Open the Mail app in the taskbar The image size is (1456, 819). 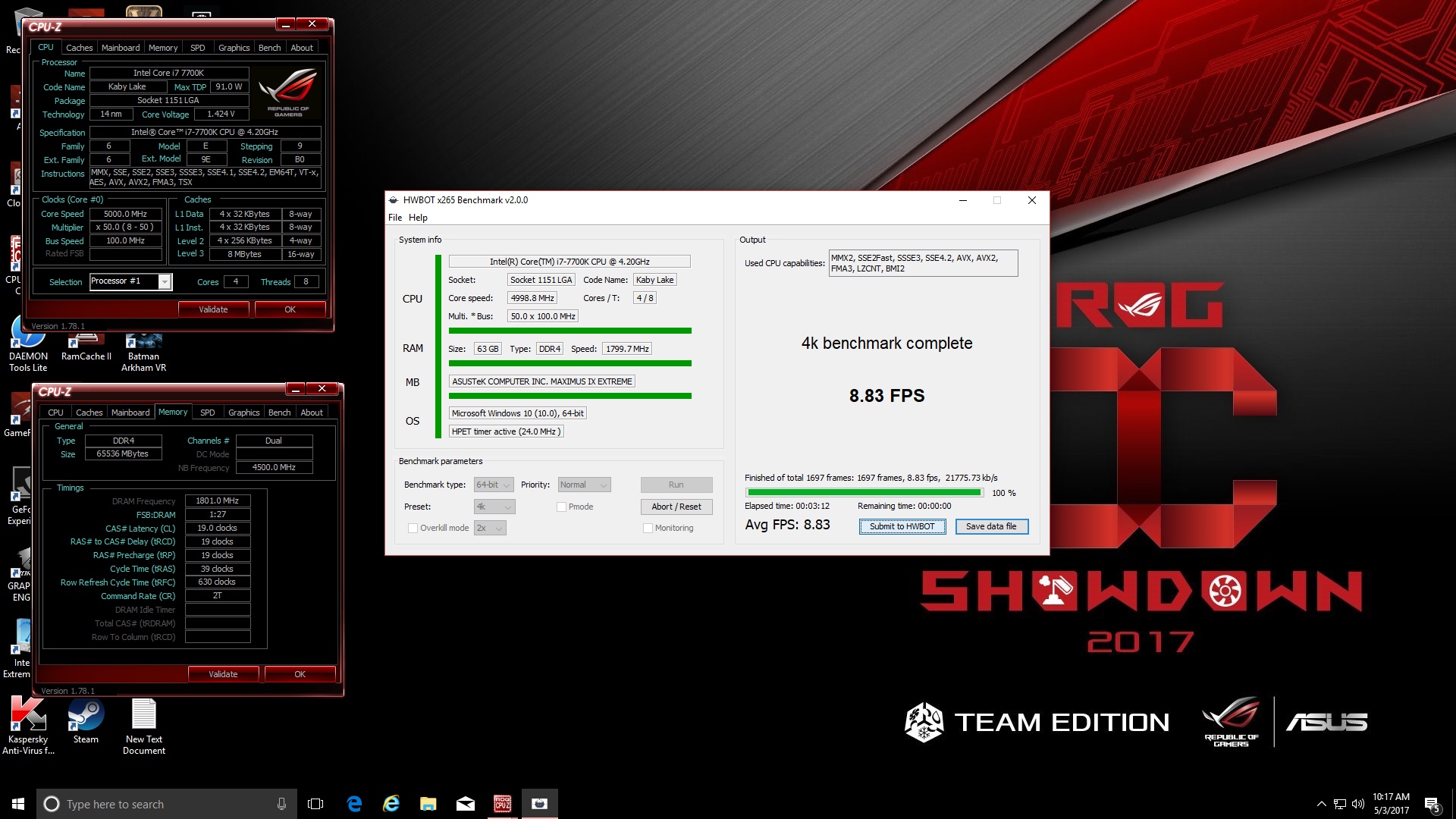pos(466,804)
